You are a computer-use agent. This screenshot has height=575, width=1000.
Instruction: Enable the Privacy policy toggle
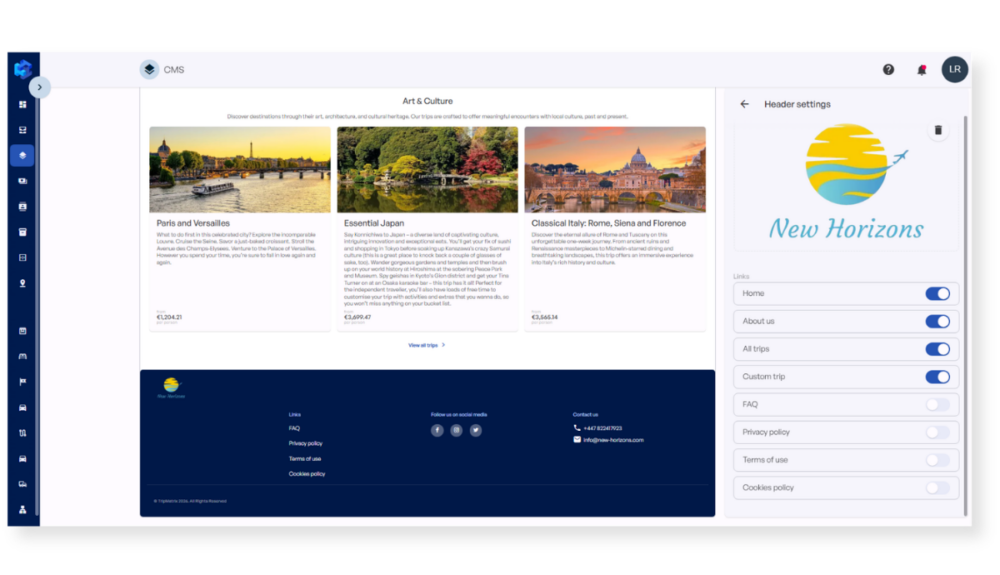[x=938, y=432]
